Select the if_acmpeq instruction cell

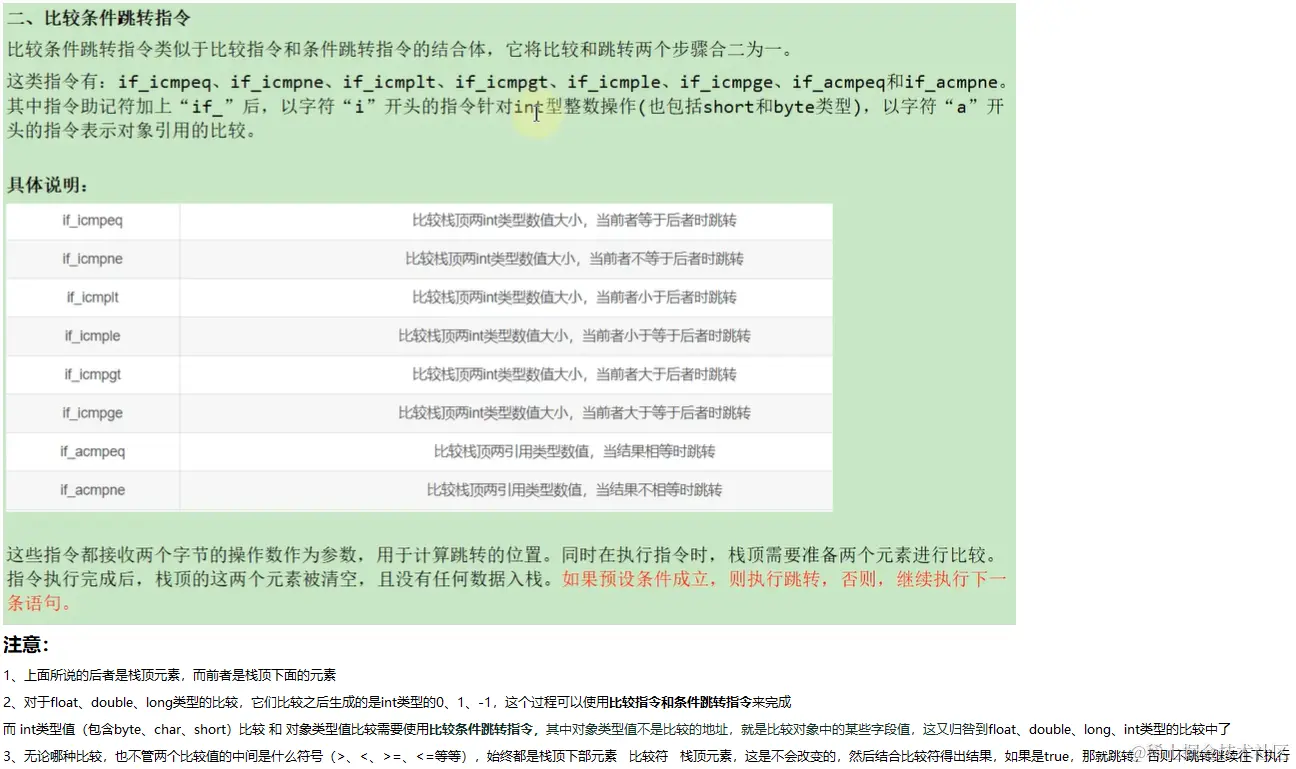[92, 451]
